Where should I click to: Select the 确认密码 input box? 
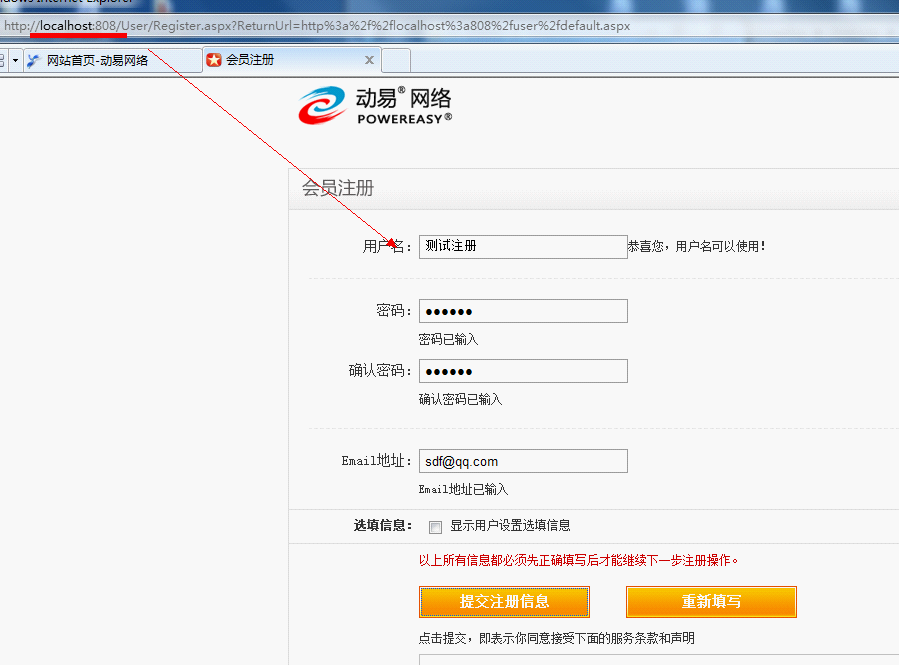(522, 371)
